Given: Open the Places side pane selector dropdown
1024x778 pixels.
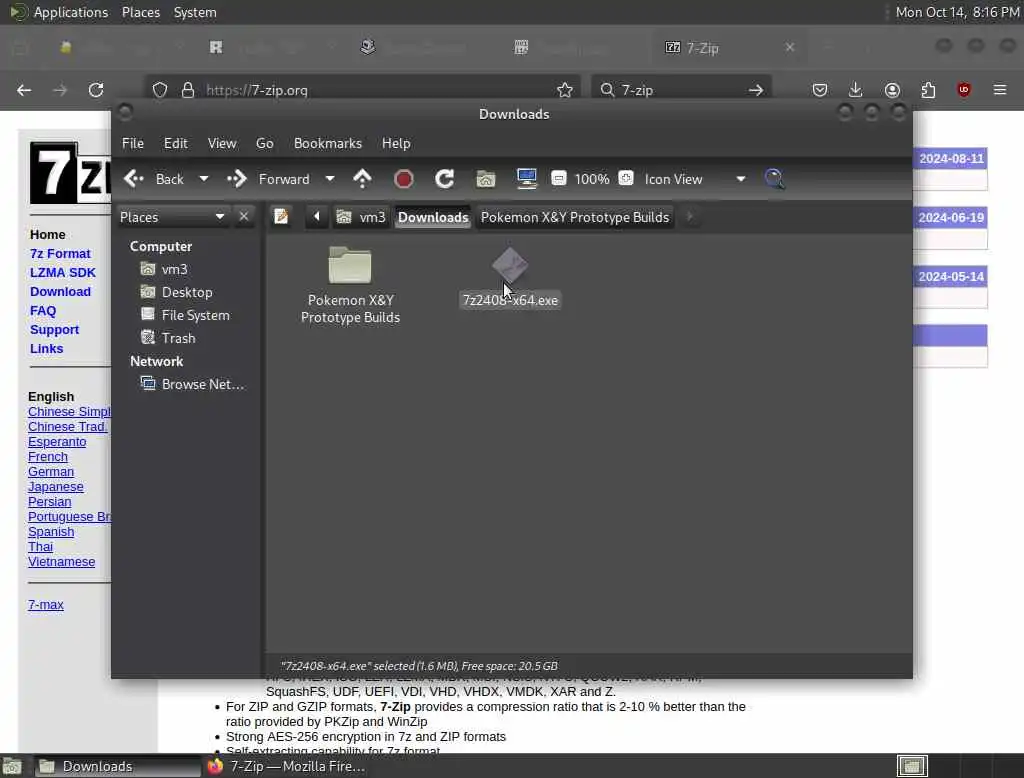Looking at the screenshot, I should click(x=172, y=217).
